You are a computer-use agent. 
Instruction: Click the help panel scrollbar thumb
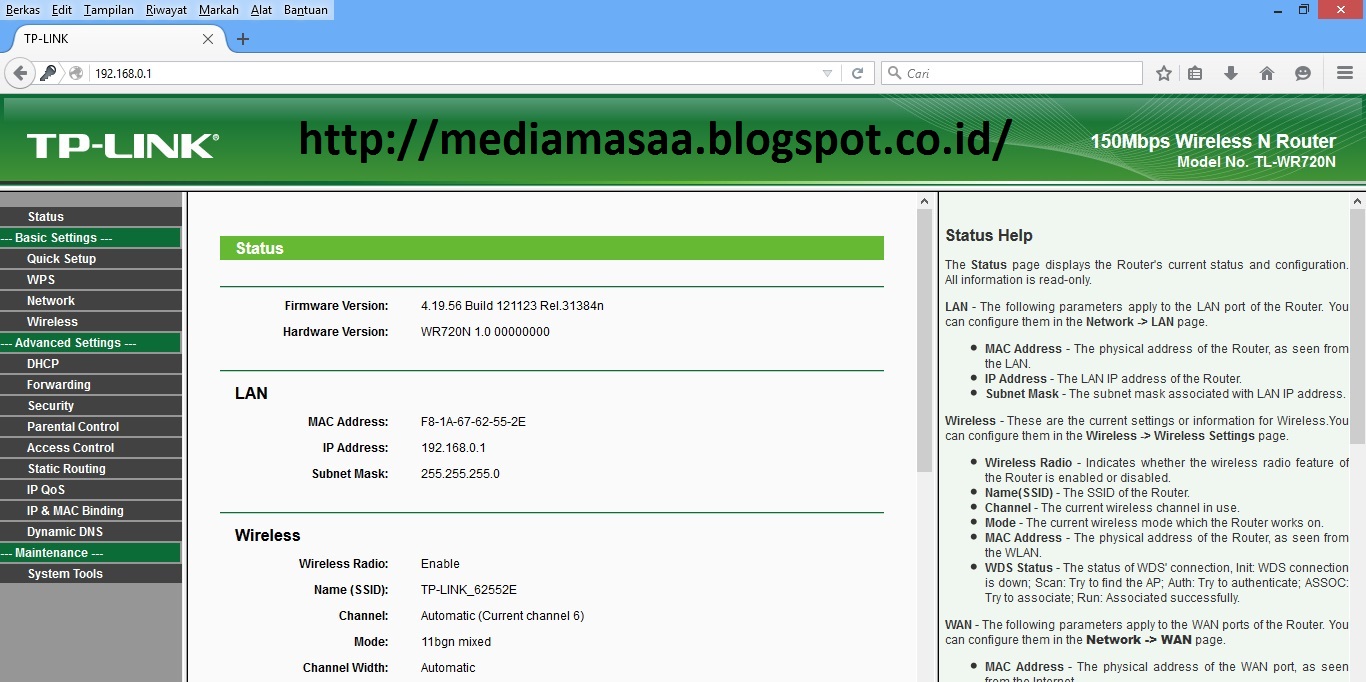coord(1357,326)
